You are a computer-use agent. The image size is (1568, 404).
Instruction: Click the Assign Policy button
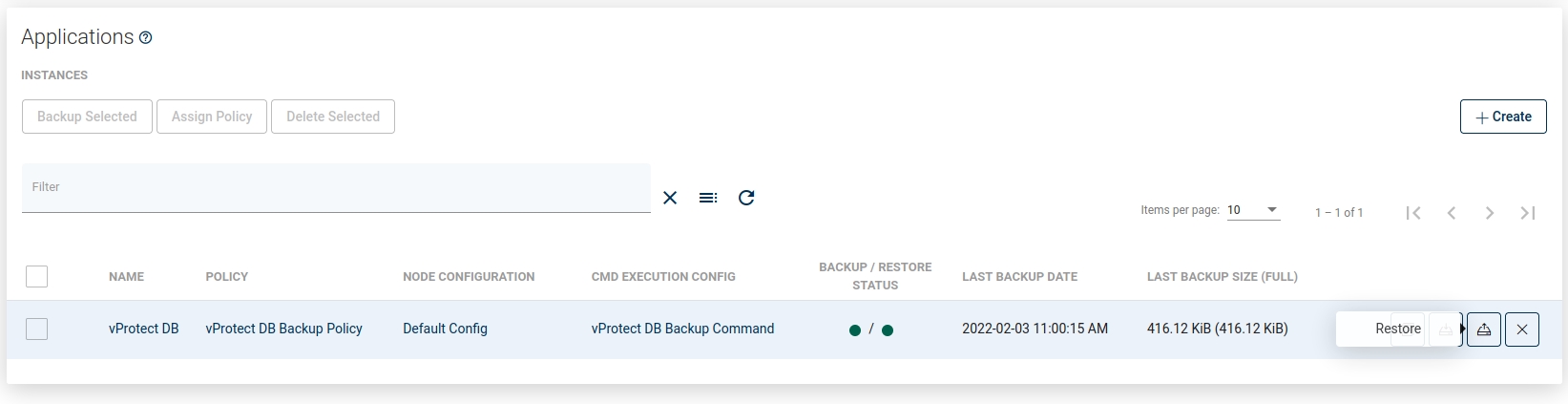pyautogui.click(x=212, y=117)
